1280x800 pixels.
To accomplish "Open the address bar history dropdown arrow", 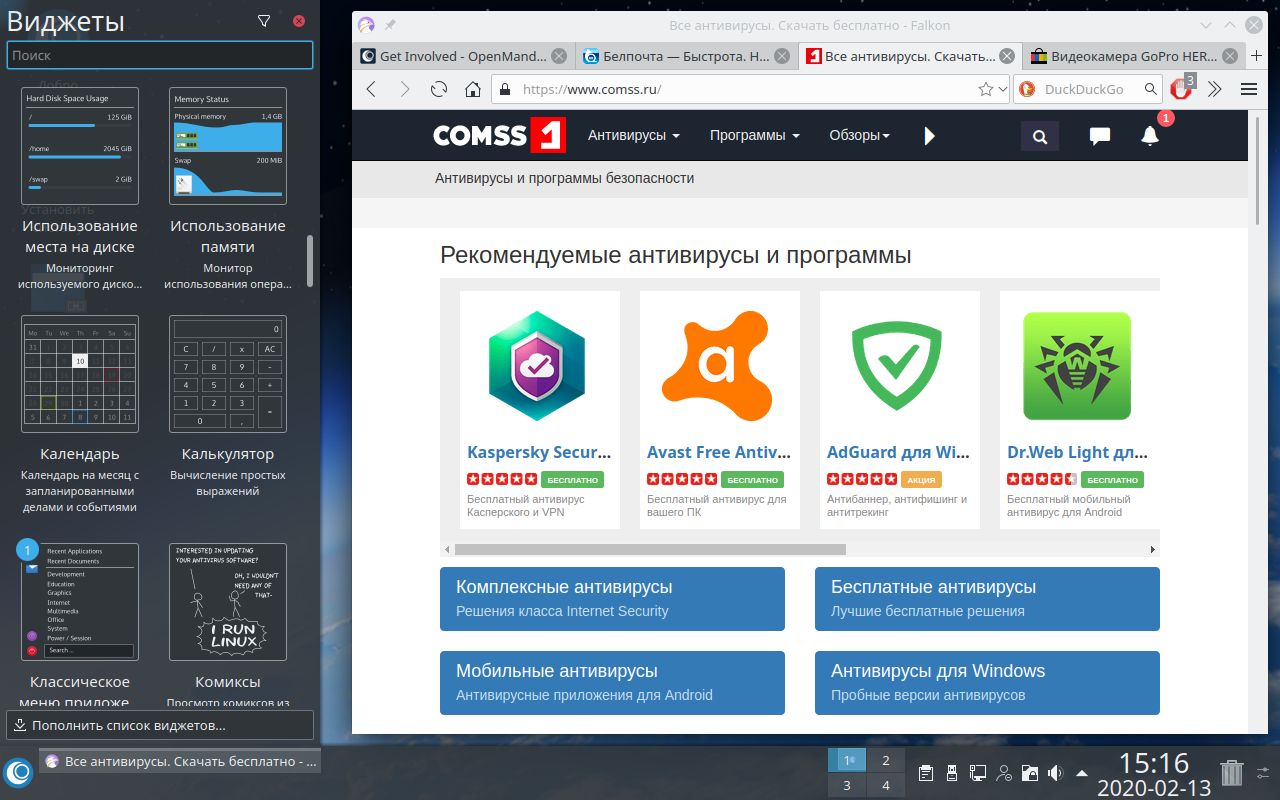I will (1003, 89).
